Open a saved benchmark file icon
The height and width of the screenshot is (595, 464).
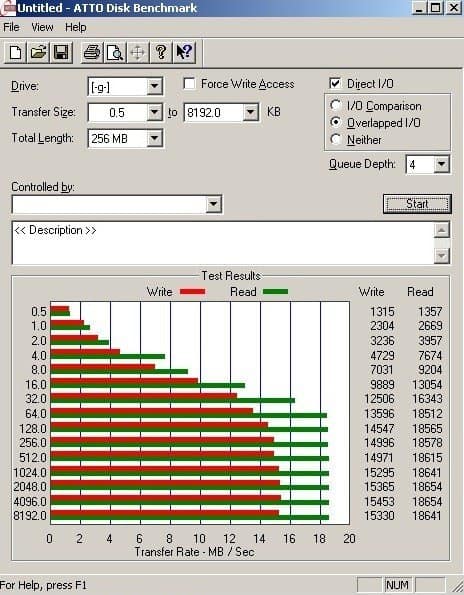pos(38,52)
